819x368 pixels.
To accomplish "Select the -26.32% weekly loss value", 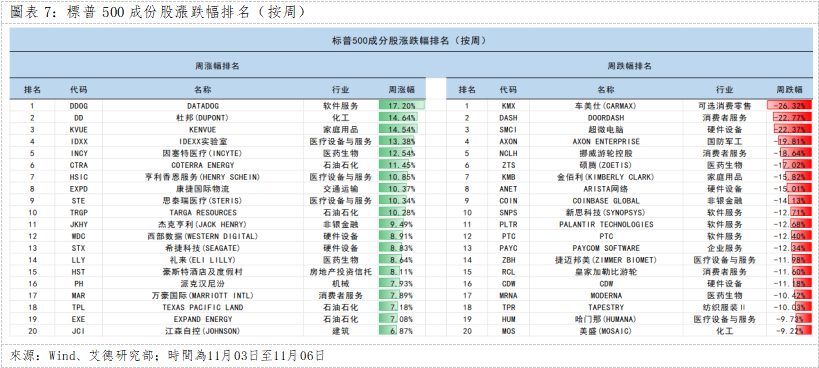I will [789, 105].
